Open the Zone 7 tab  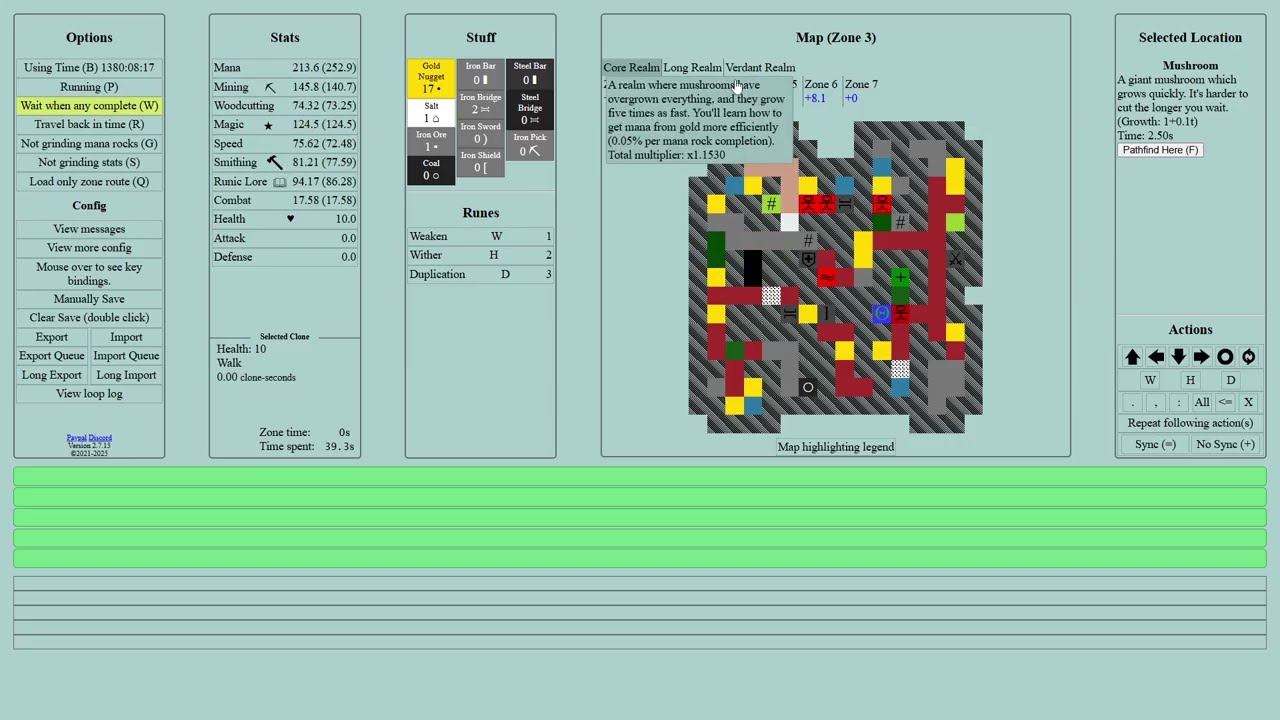pos(861,91)
